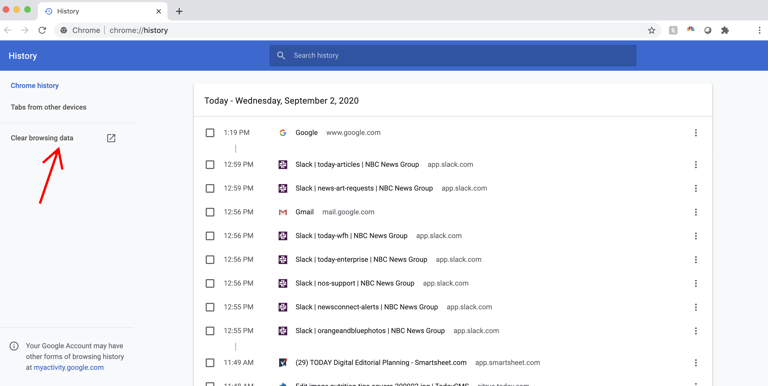Image resolution: width=768 pixels, height=386 pixels.
Task: Open more actions for Slack newsconnect-alerts
Action: (696, 307)
